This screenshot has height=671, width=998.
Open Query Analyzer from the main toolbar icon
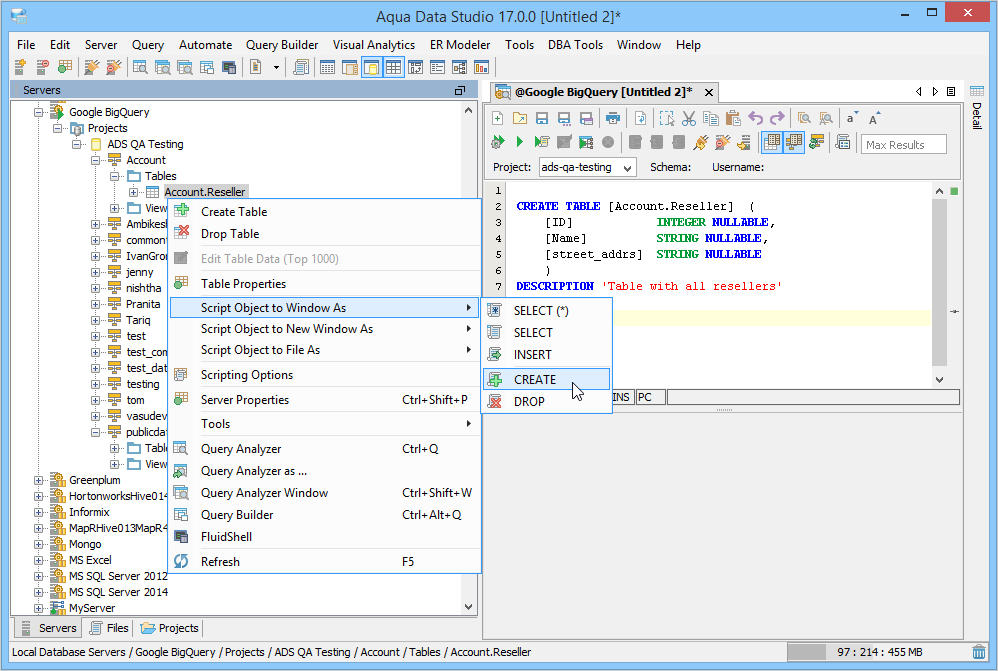[140, 67]
